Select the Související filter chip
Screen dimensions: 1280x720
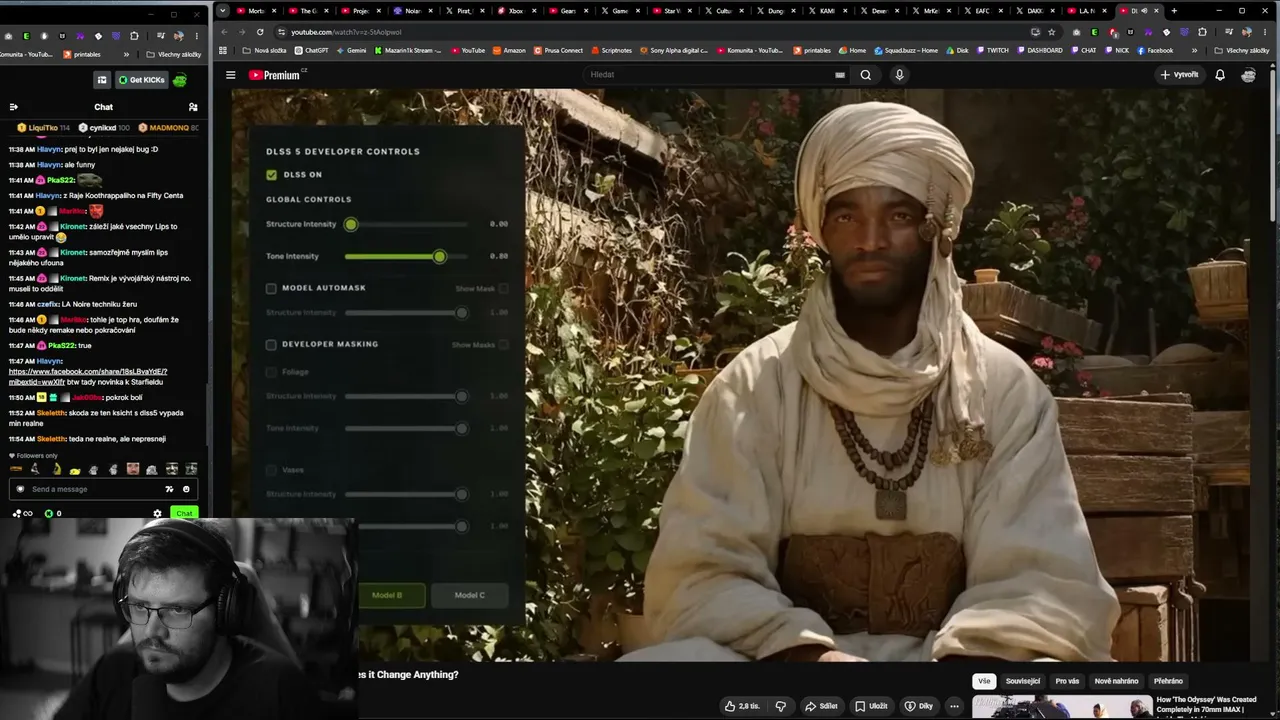(x=1023, y=681)
